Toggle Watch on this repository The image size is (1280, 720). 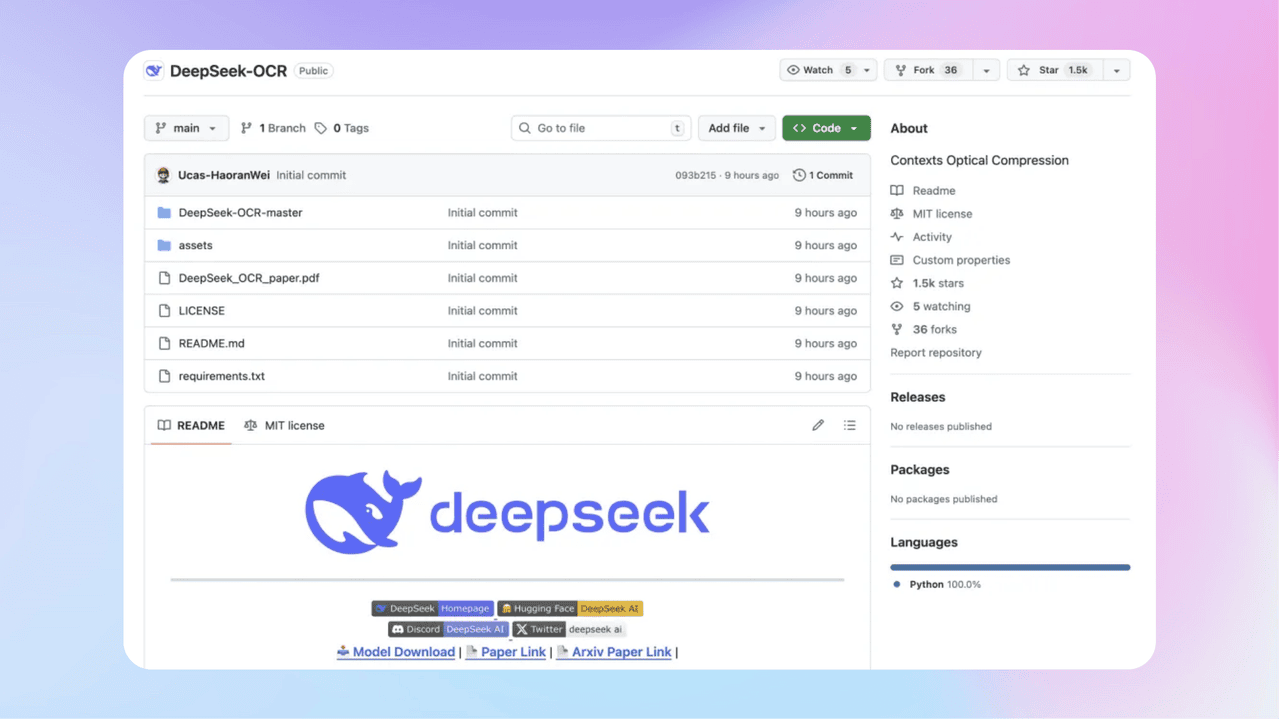click(x=819, y=70)
